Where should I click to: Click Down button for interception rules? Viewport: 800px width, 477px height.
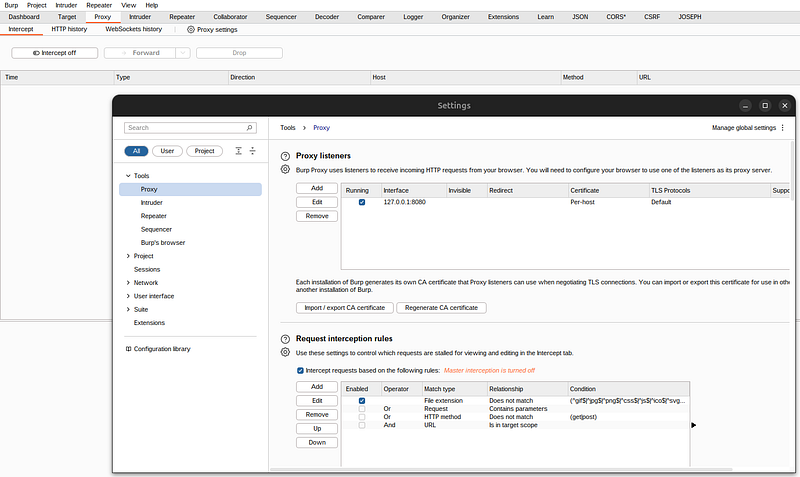(x=317, y=443)
